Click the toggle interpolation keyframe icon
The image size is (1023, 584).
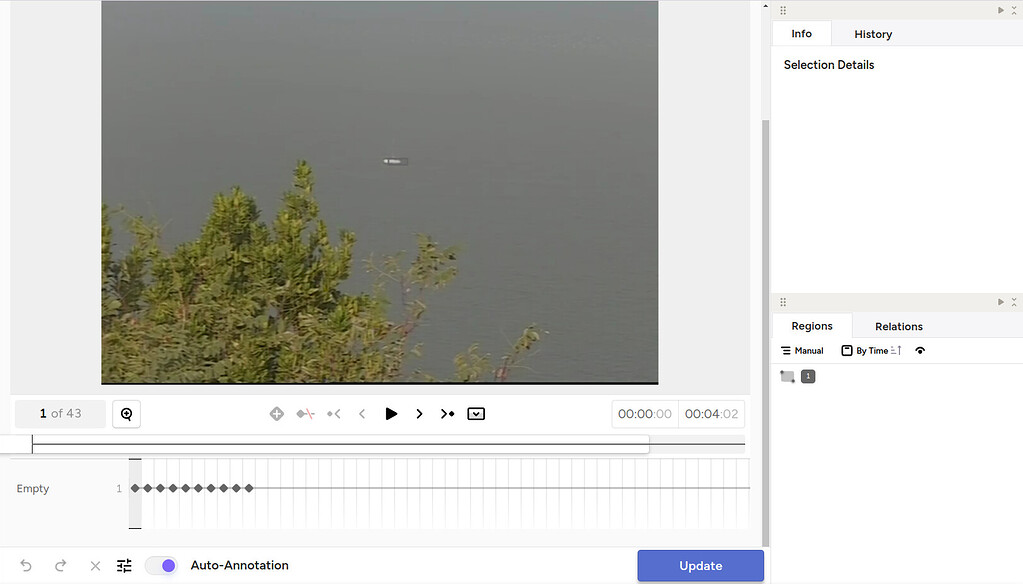(305, 413)
